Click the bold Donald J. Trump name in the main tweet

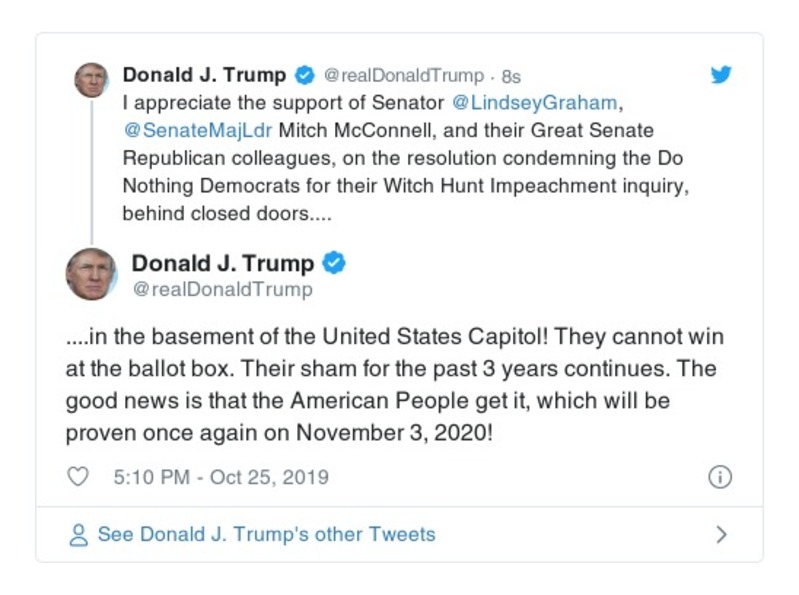pos(223,264)
